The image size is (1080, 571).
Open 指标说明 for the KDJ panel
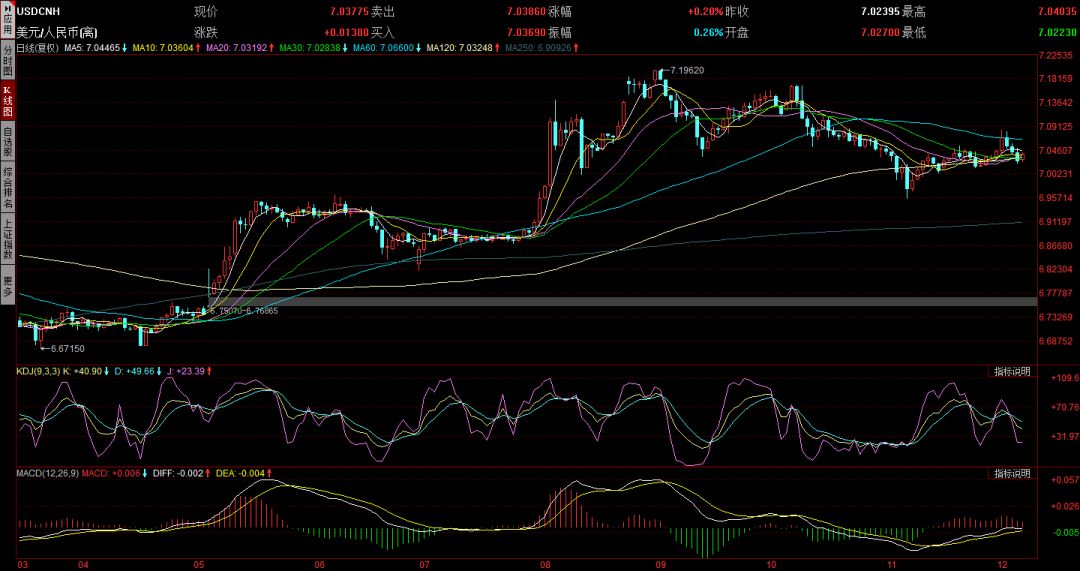1010,372
